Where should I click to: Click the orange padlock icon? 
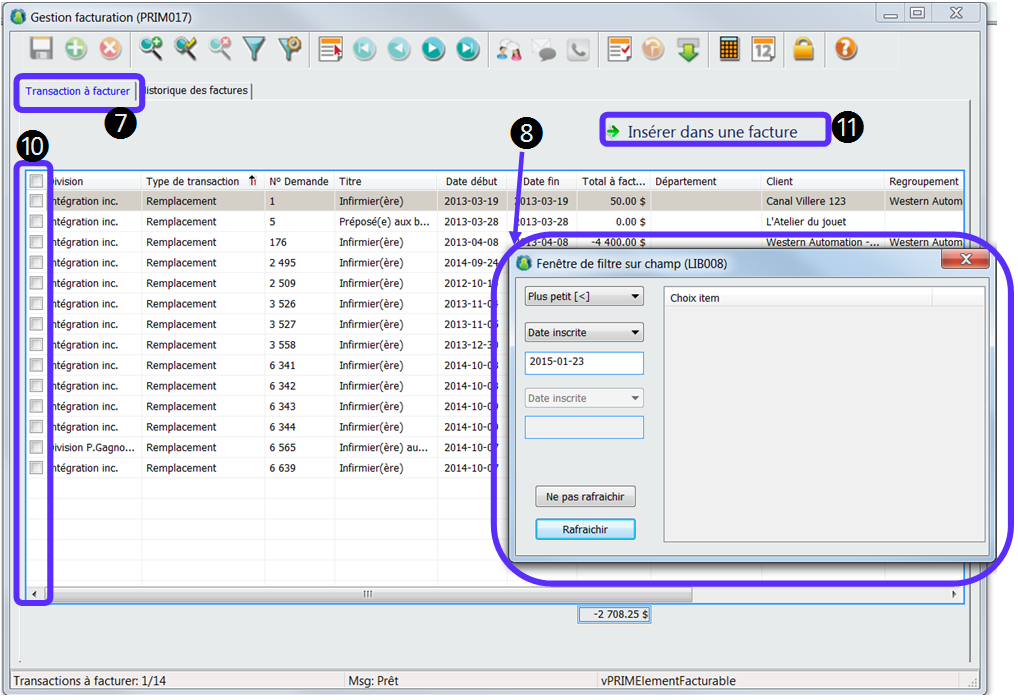(804, 49)
